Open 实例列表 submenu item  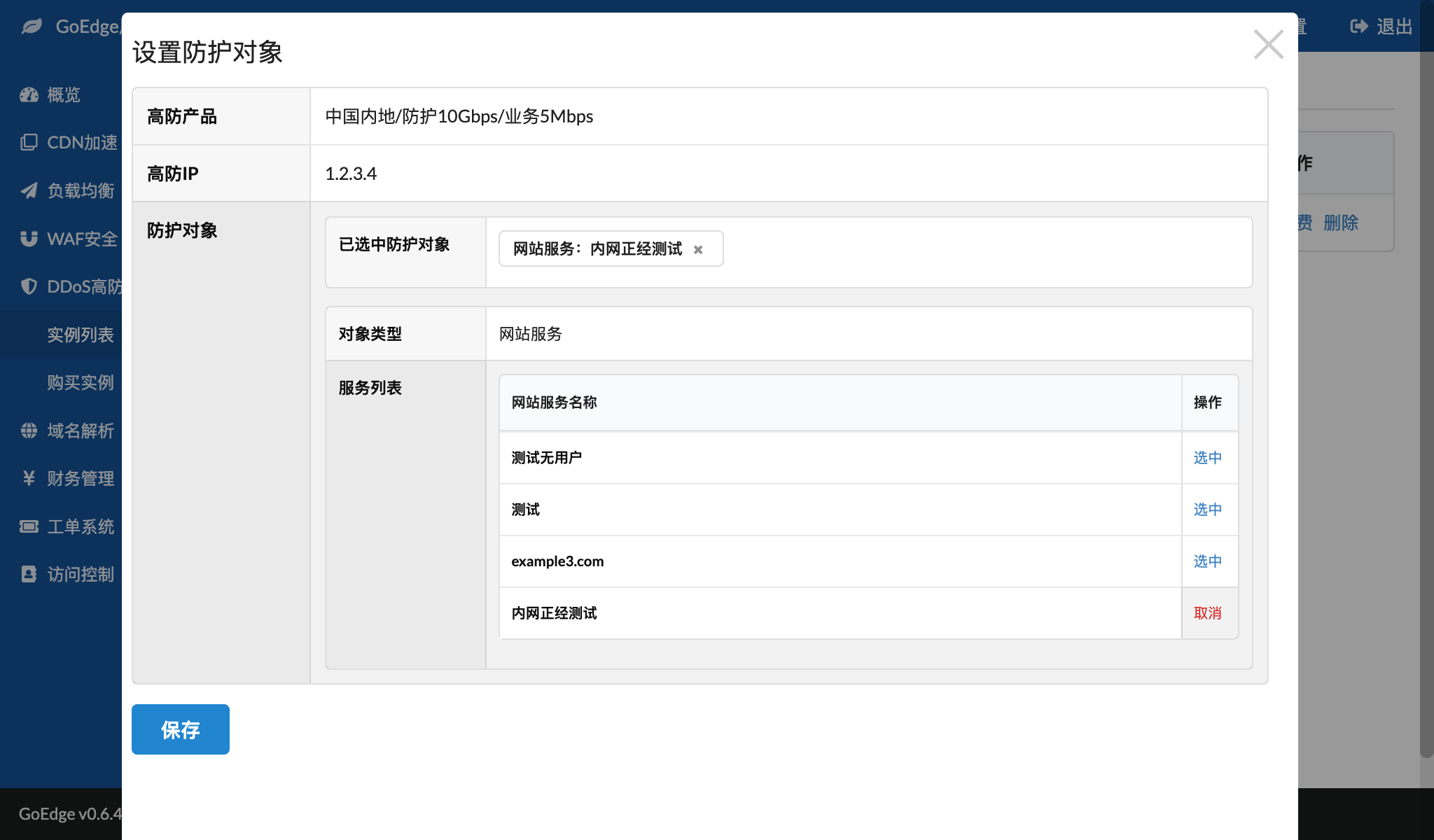coord(81,335)
